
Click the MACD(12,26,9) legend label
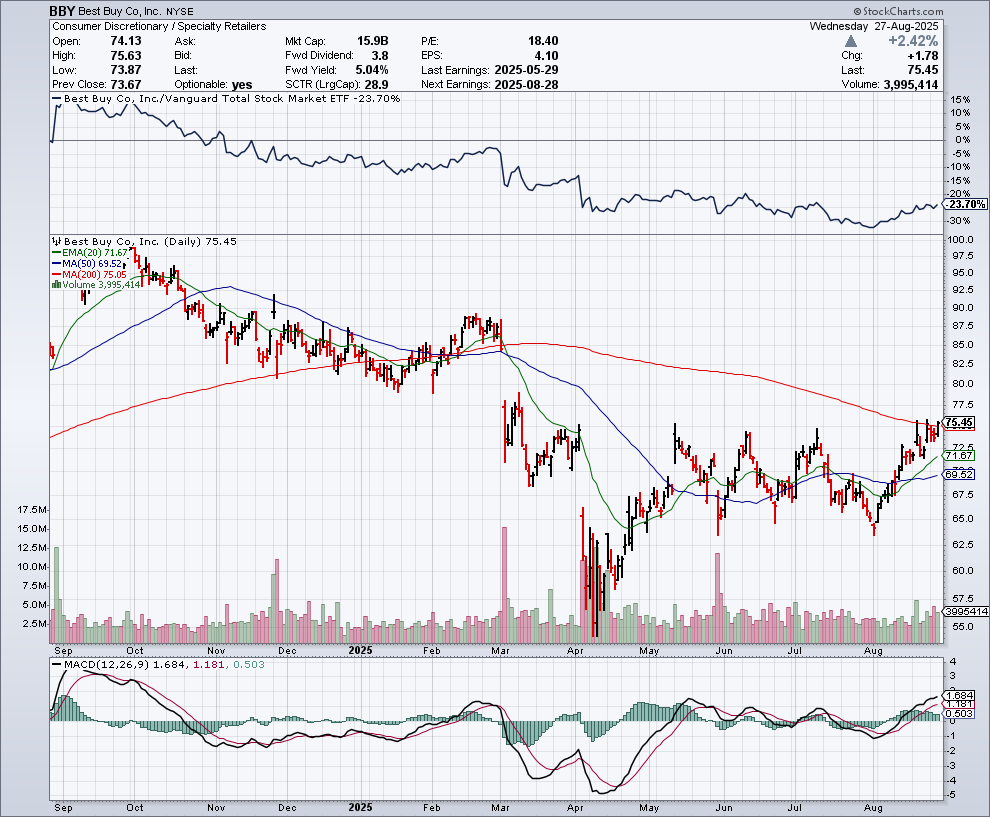(x=107, y=664)
